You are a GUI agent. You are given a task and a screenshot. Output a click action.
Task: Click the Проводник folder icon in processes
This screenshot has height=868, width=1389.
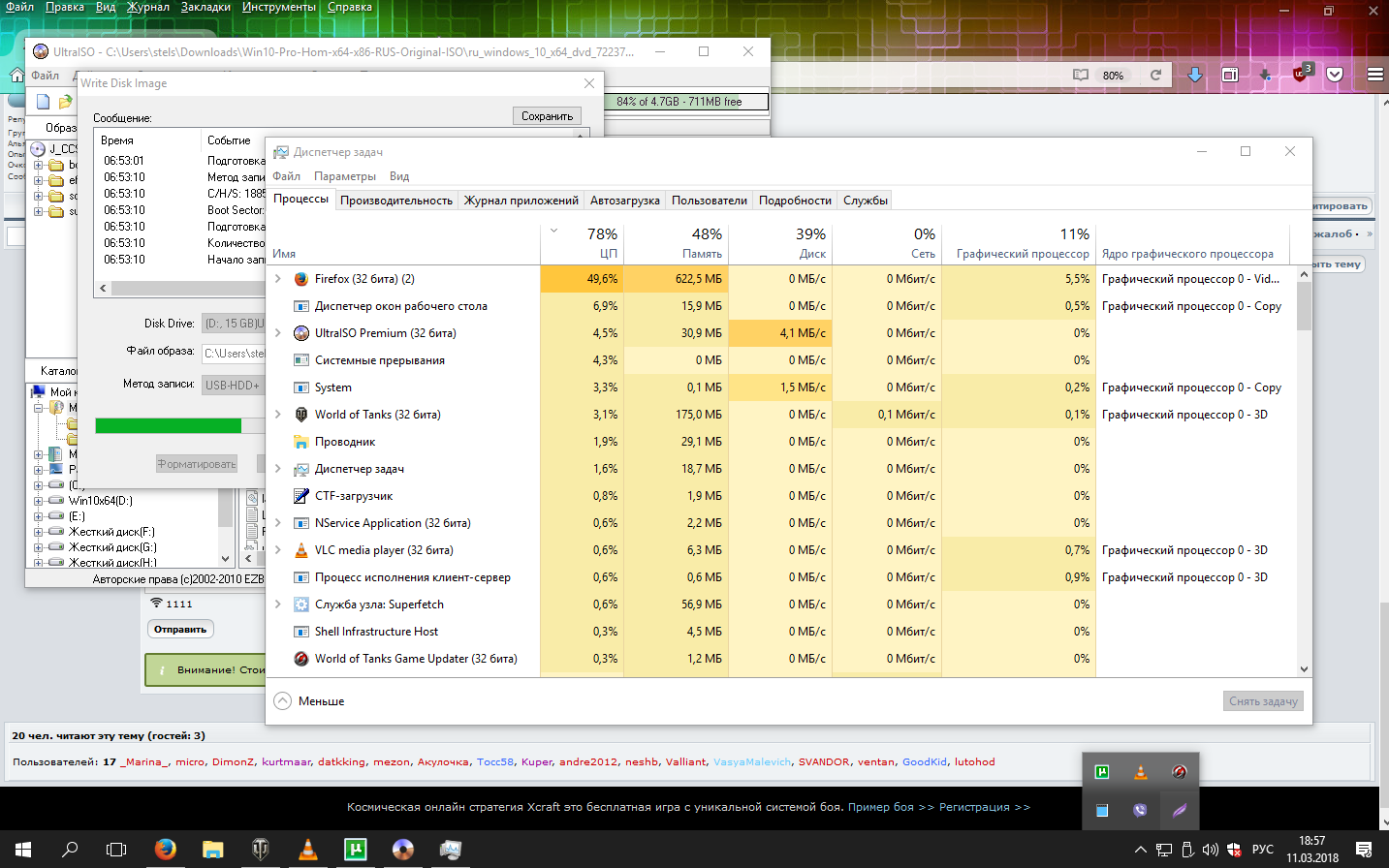[301, 442]
